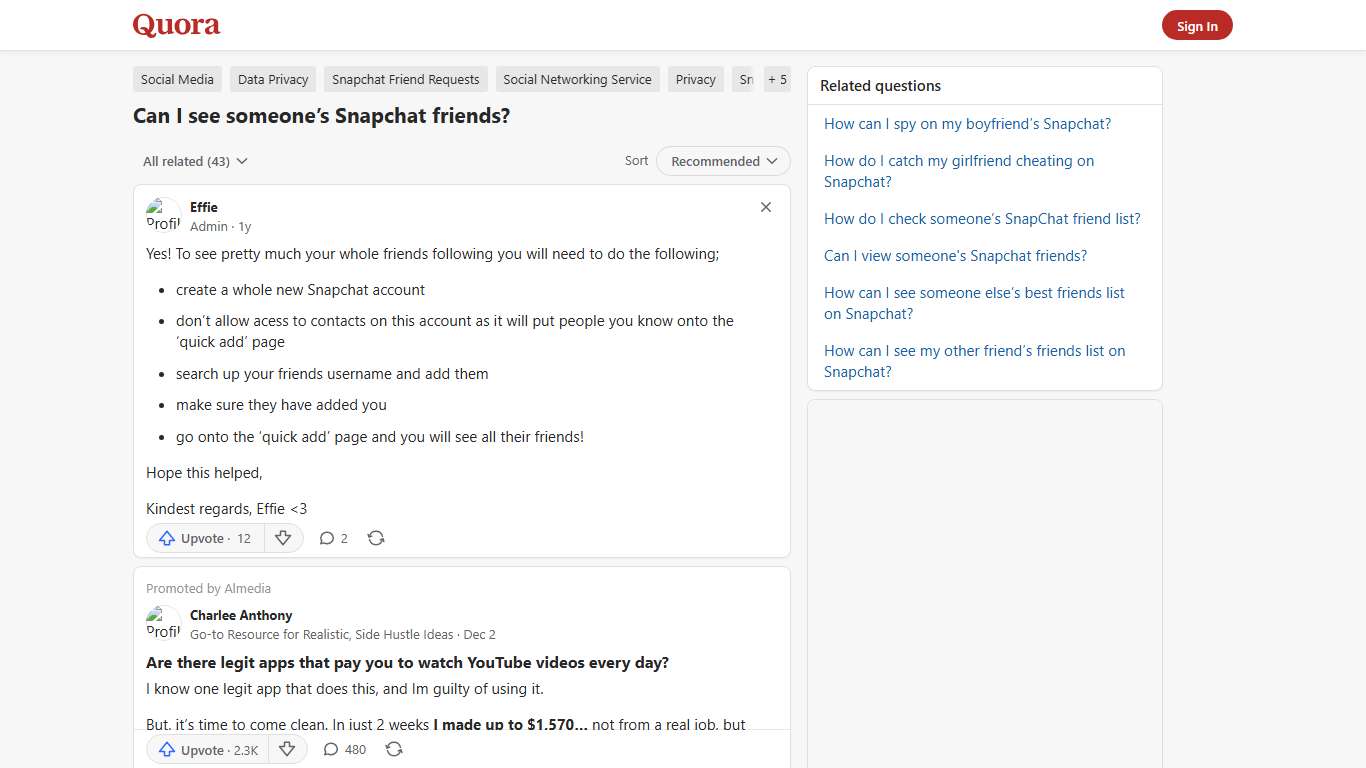This screenshot has width=1366, height=768.
Task: Downvote Effie's answer
Action: click(x=283, y=538)
